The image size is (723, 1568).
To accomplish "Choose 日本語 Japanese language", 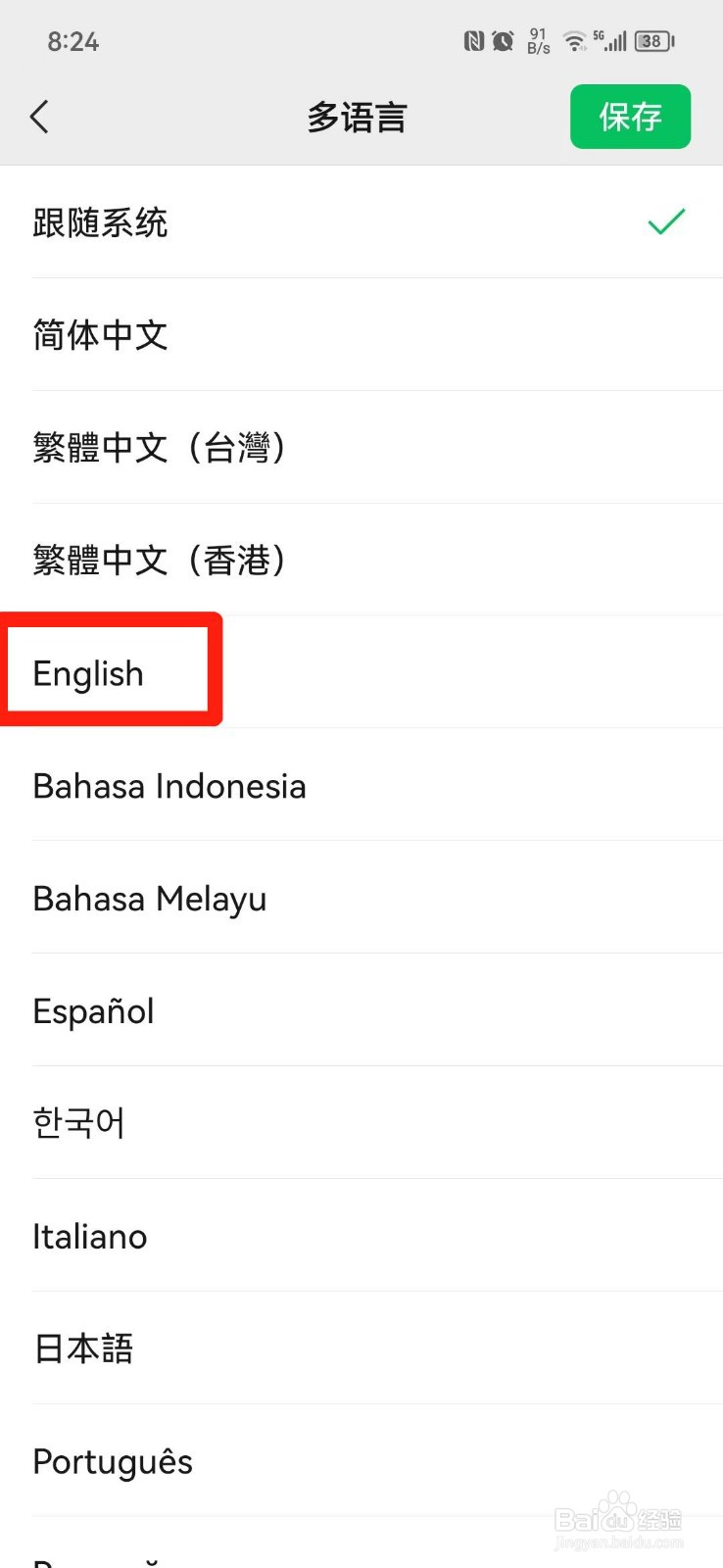I will [361, 1349].
